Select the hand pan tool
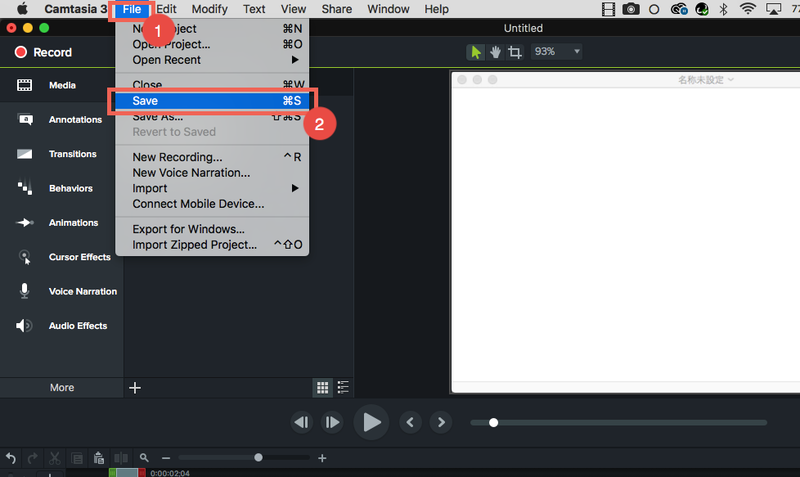This screenshot has height=477, width=800. click(x=495, y=52)
